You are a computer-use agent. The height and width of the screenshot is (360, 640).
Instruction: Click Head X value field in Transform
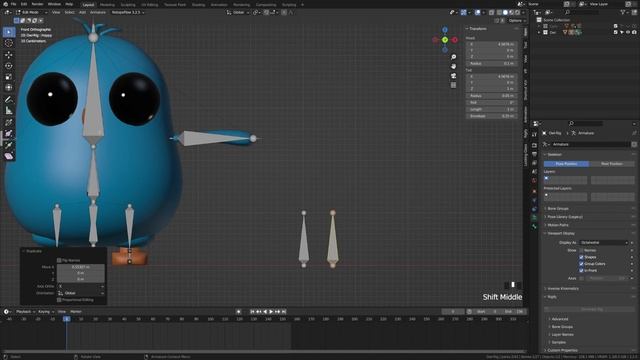[x=492, y=44]
